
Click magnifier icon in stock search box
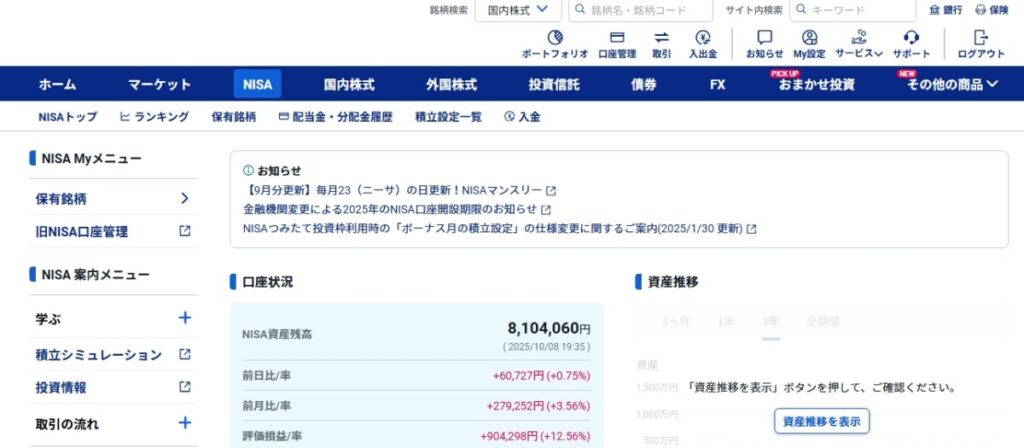tap(580, 10)
